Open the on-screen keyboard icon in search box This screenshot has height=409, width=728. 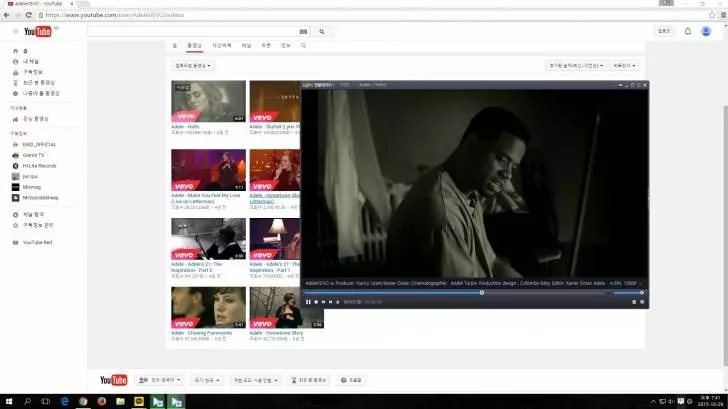point(303,32)
